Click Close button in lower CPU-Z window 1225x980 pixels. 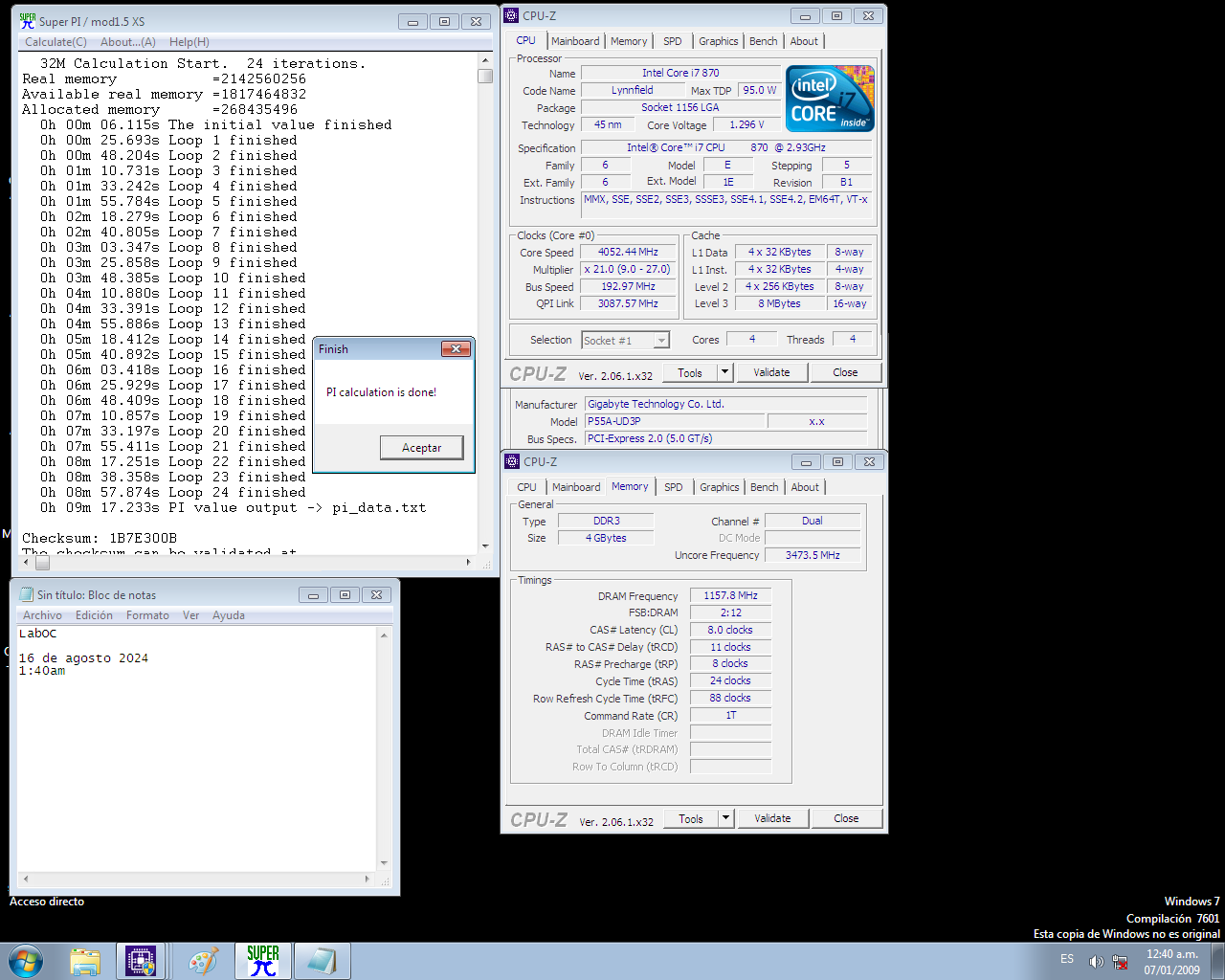click(846, 818)
